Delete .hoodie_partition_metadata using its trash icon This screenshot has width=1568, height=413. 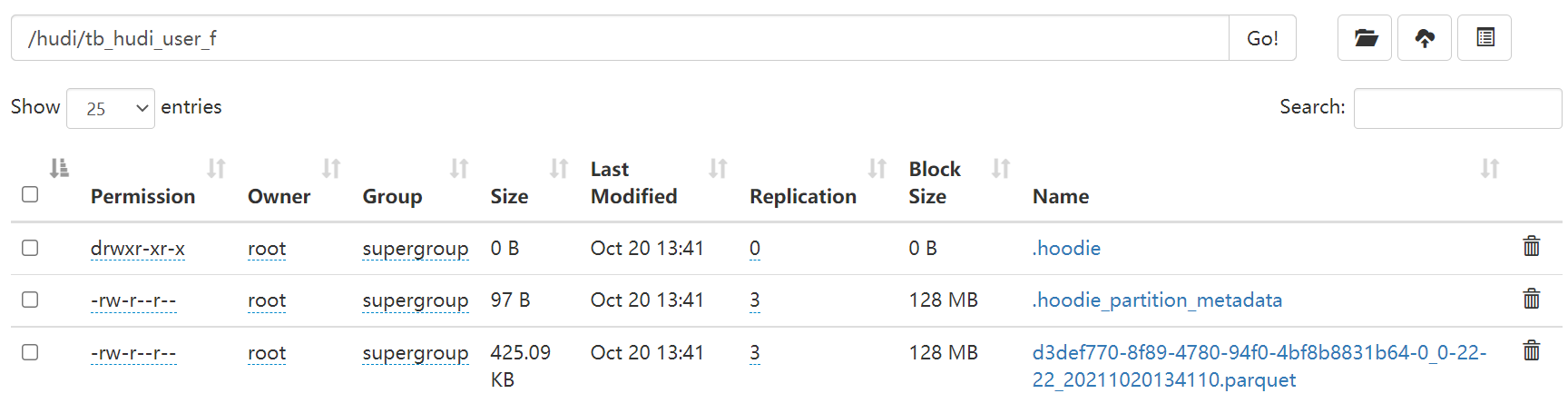[1532, 299]
